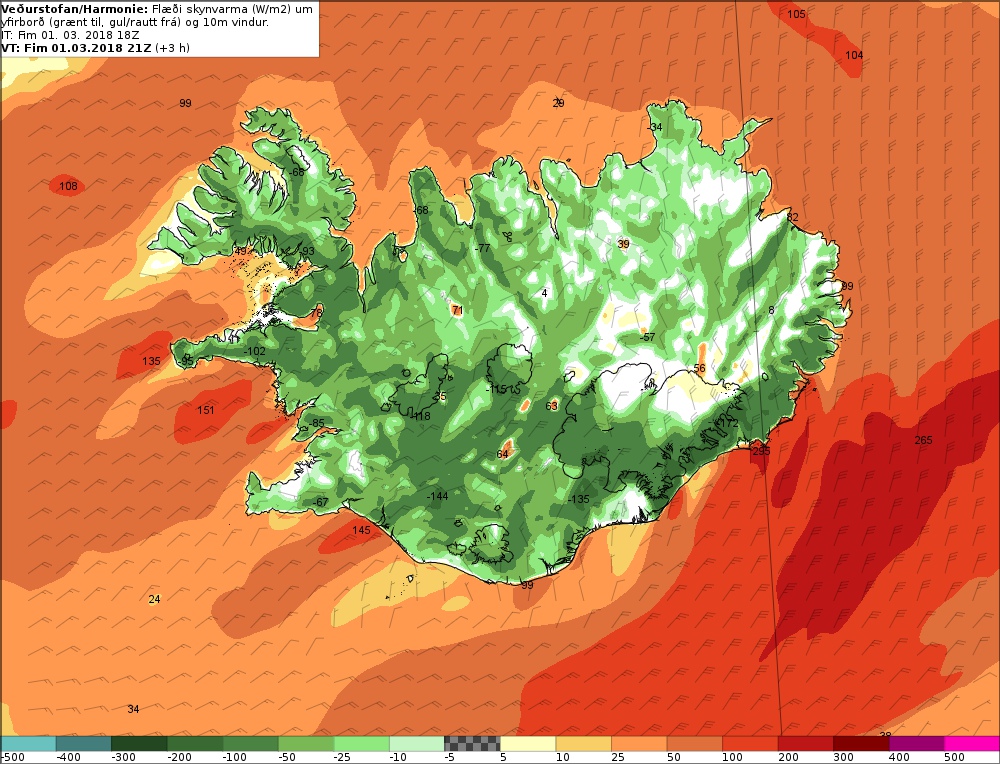Click the dark maroon swatch above 300
This screenshot has width=1000, height=764.
[861, 743]
